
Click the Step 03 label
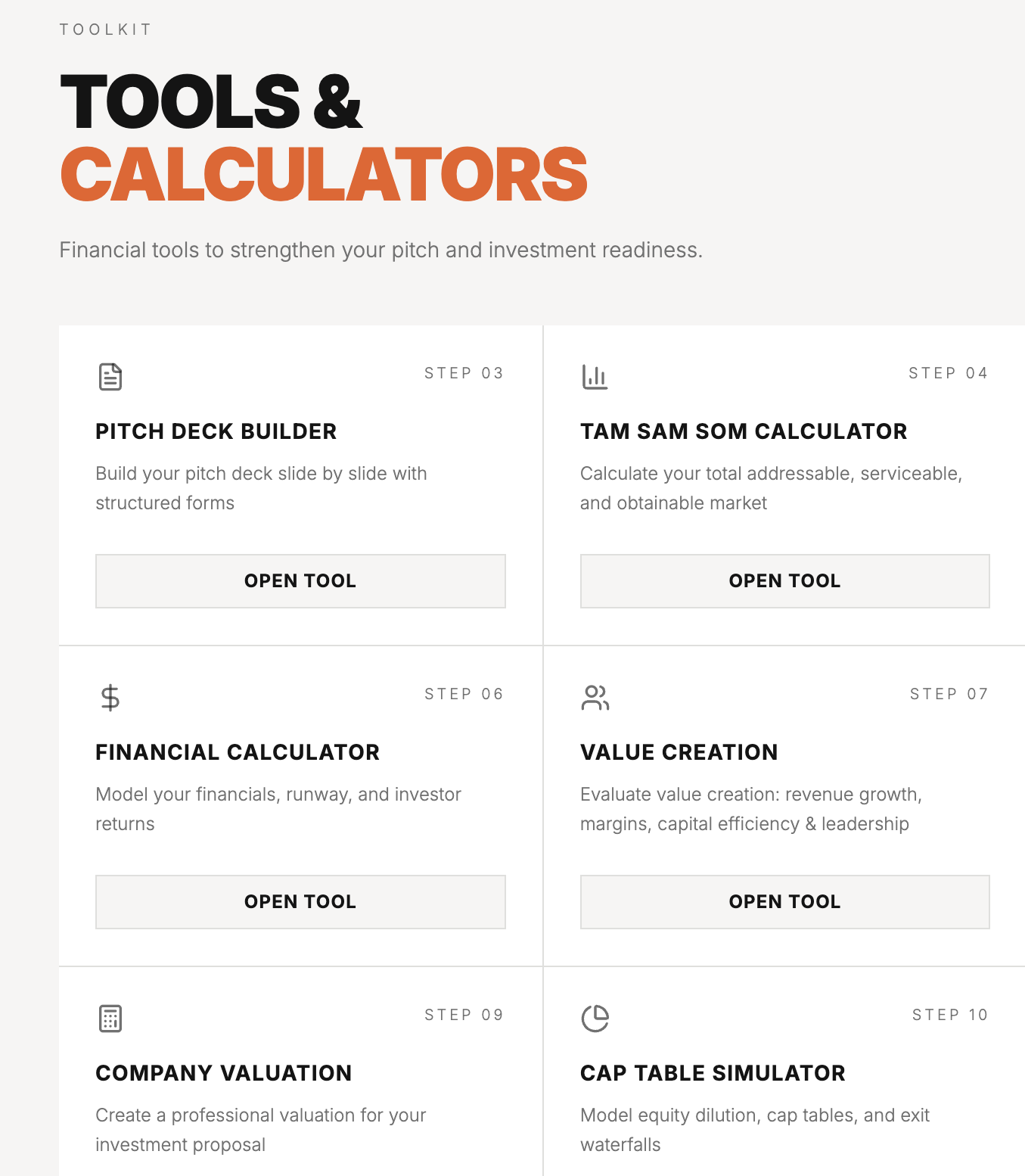pos(464,373)
